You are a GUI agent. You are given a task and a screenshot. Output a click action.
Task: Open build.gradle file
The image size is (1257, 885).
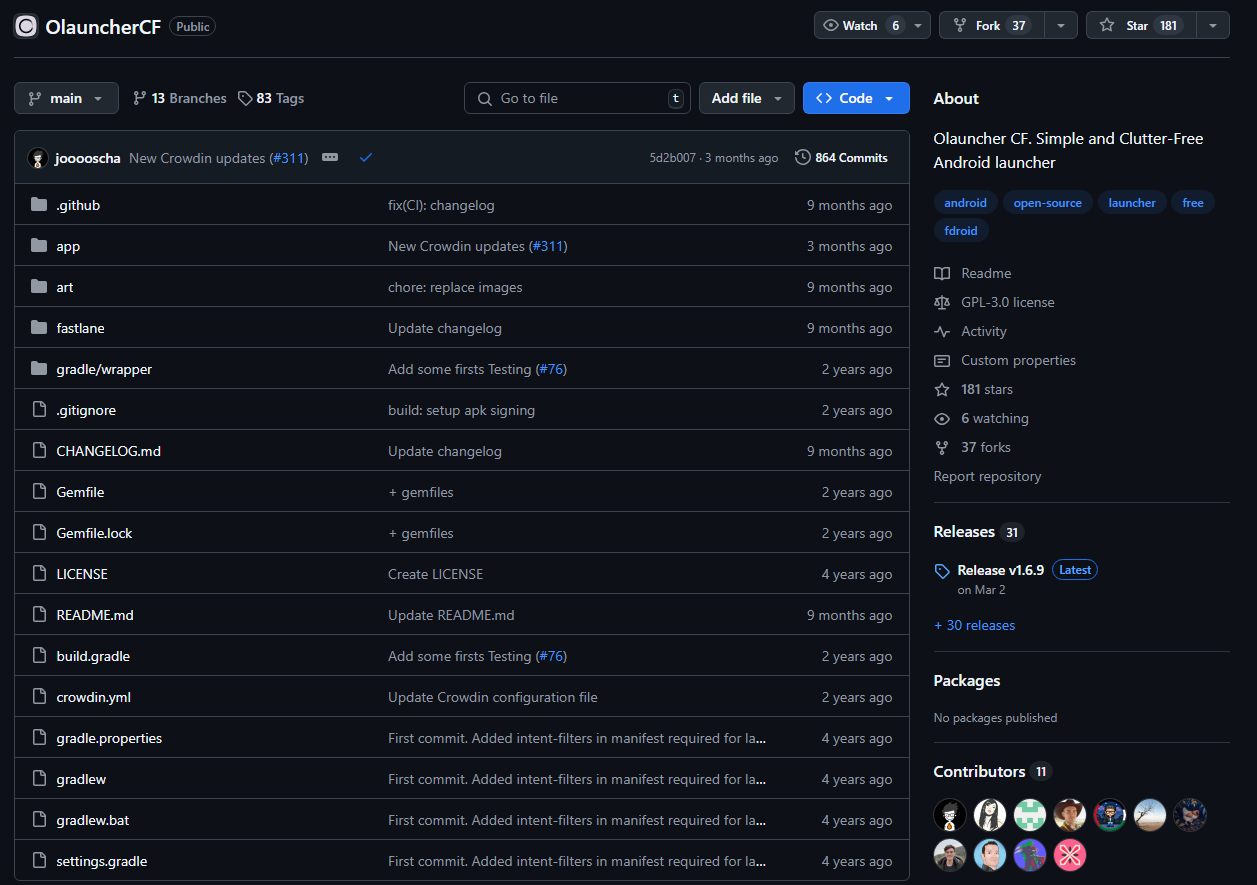93,656
